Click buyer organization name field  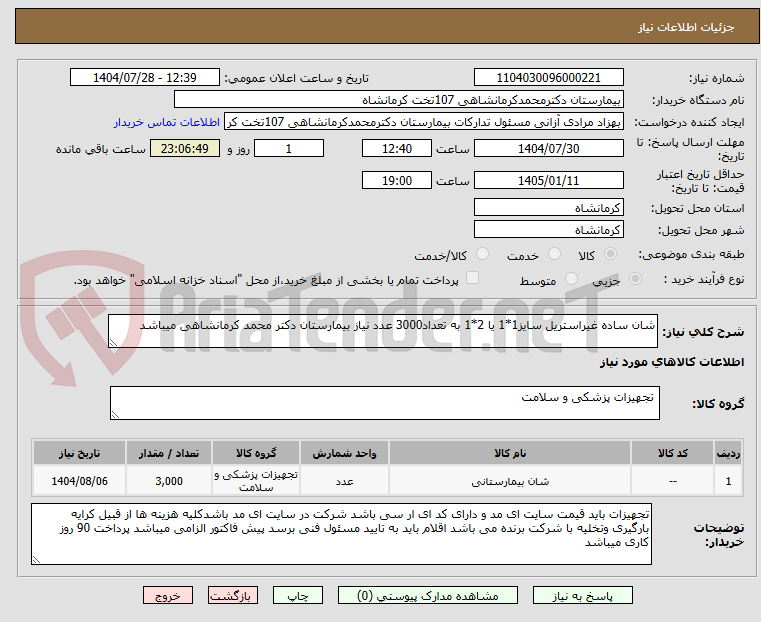pyautogui.click(x=399, y=100)
